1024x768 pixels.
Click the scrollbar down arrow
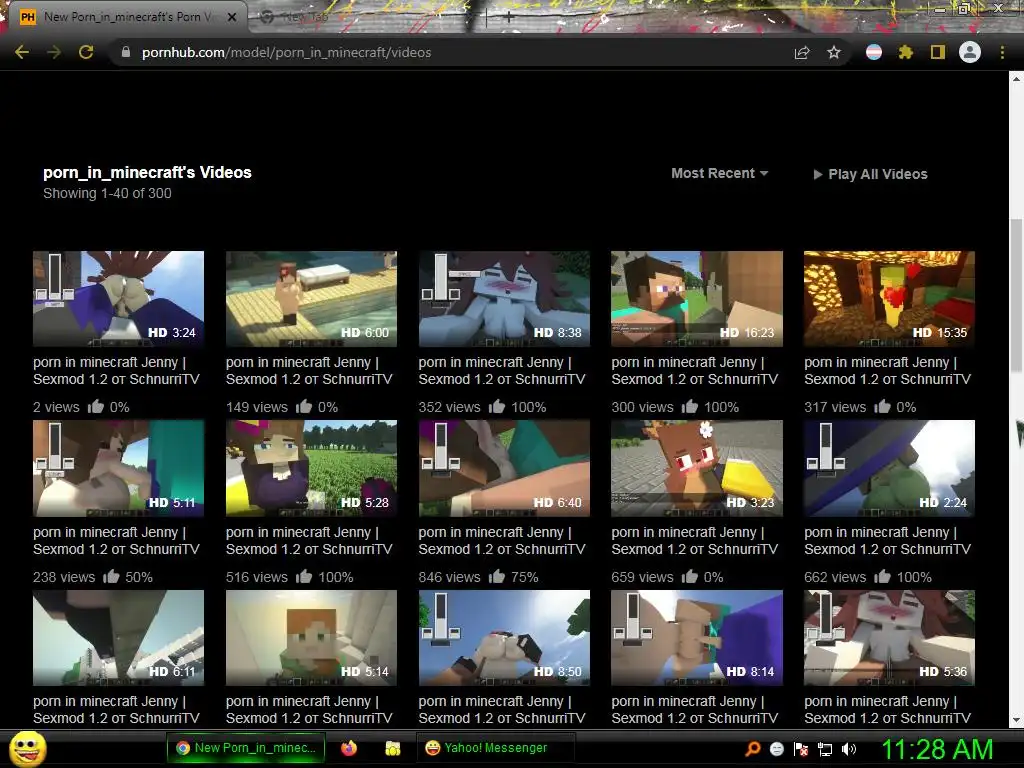[1016, 720]
